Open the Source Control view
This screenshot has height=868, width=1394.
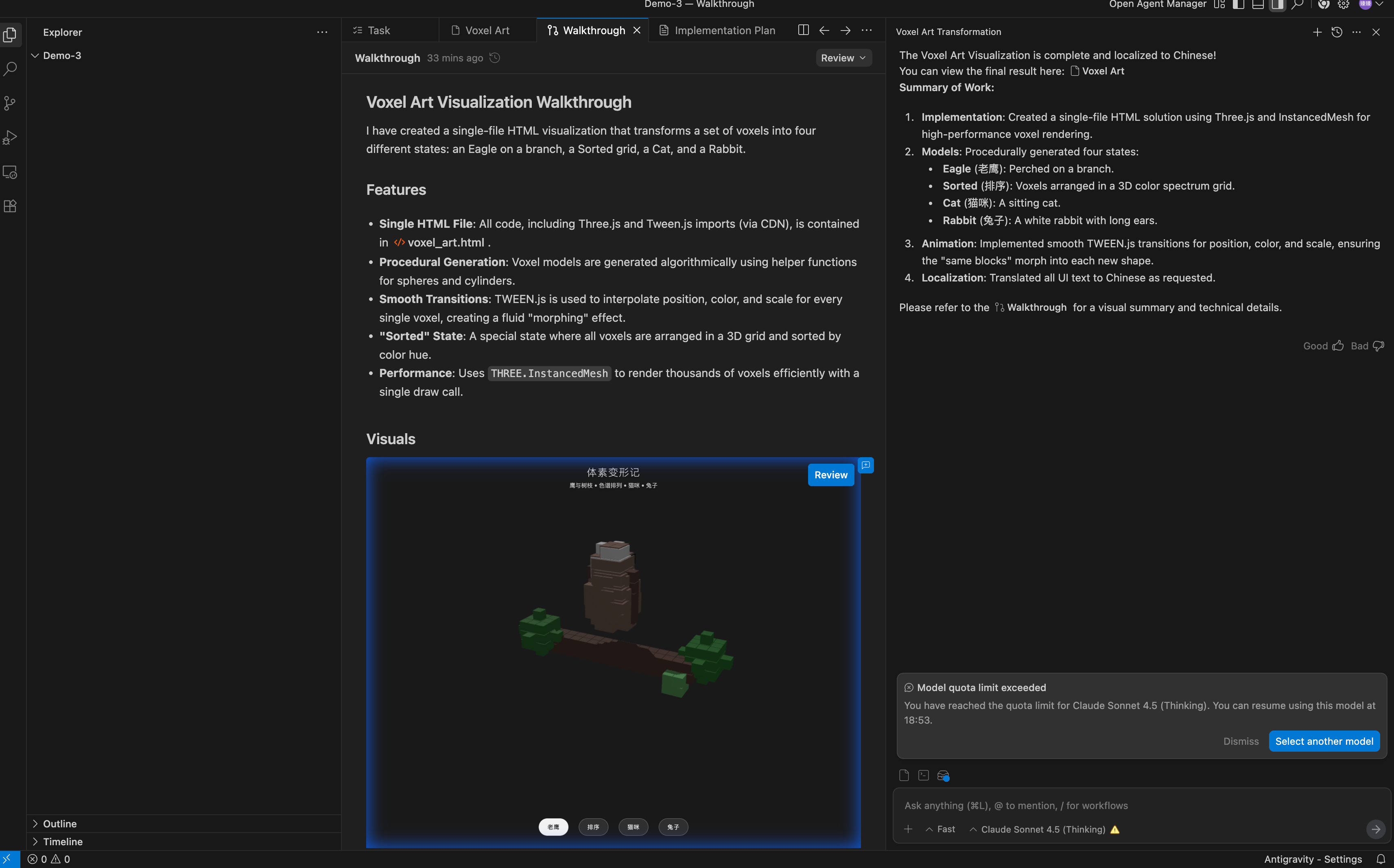[10, 103]
